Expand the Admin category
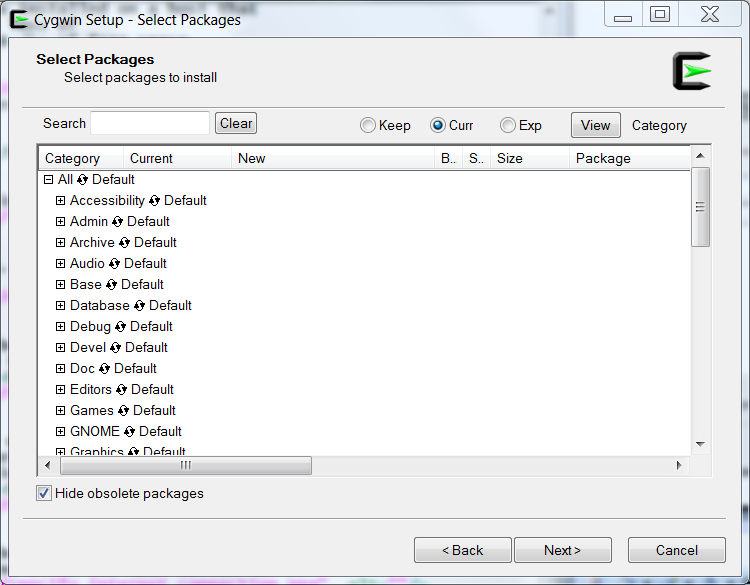This screenshot has height=585, width=750. [x=60, y=222]
